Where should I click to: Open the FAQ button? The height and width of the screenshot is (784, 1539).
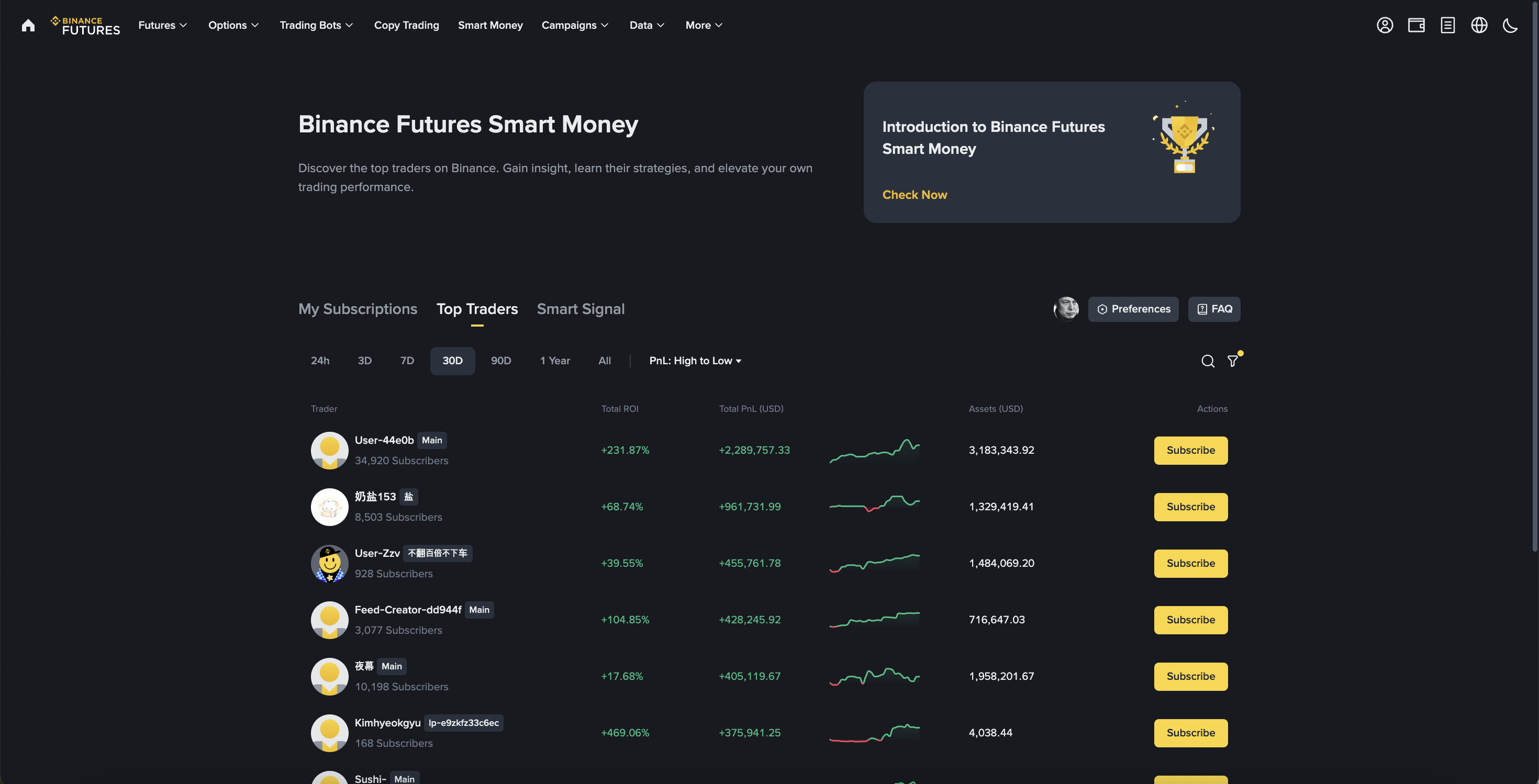[1214, 309]
